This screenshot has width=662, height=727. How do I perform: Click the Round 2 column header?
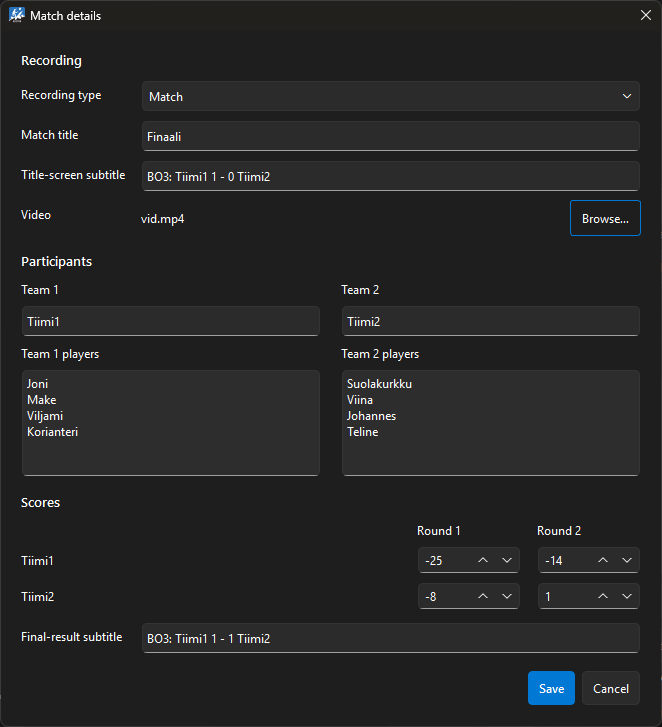[559, 530]
